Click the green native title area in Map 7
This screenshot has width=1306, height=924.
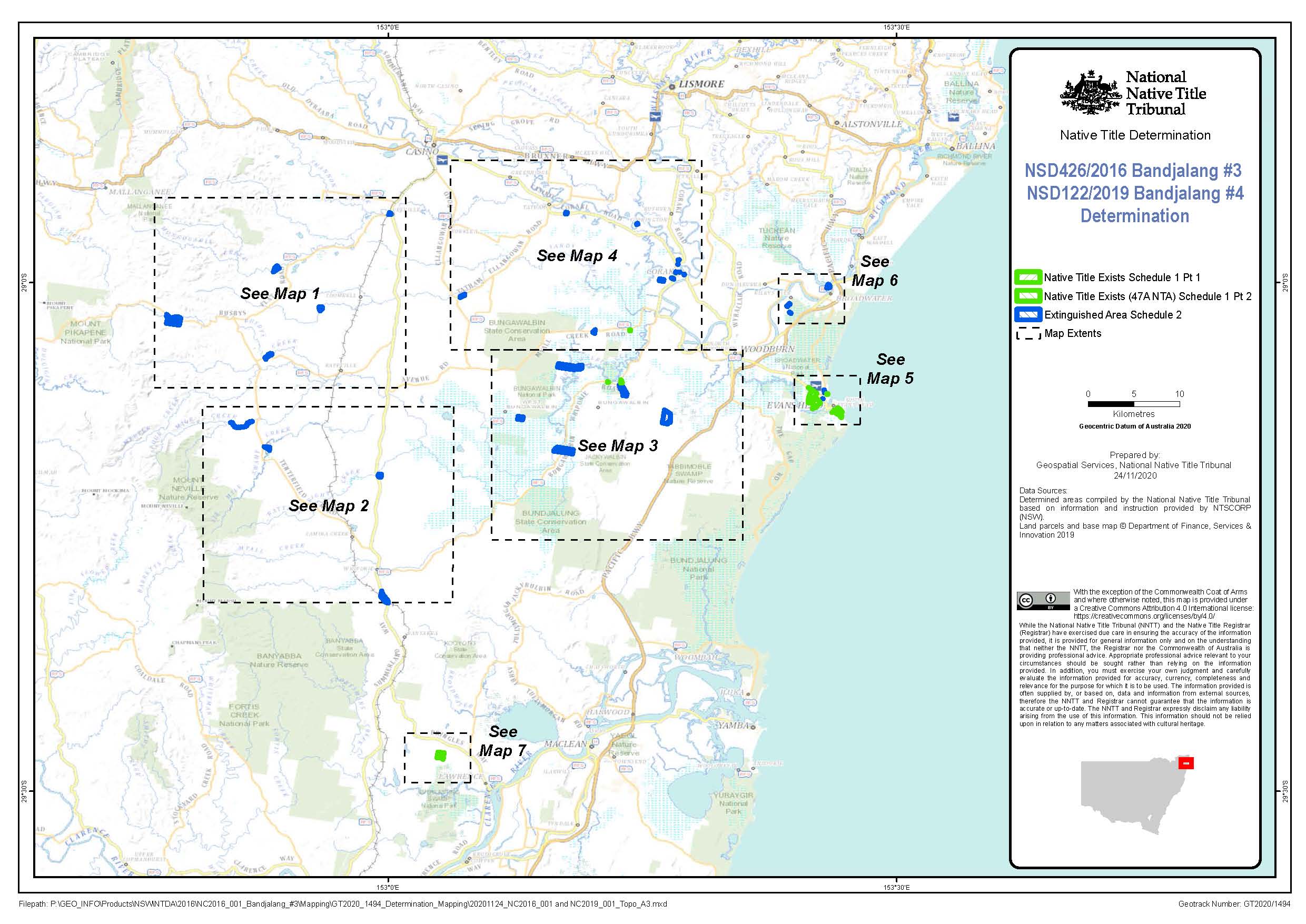coord(440,756)
